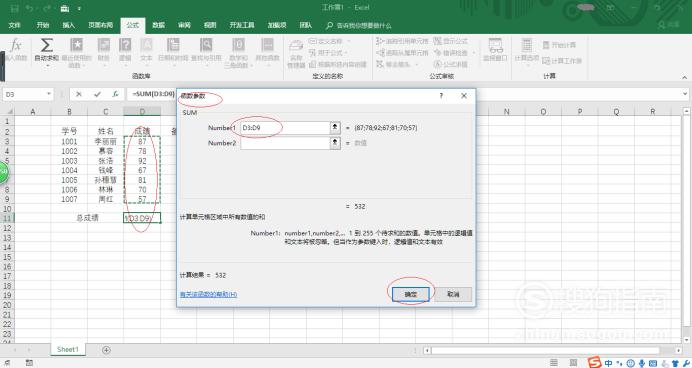Open Recently Used functions star icon
The width and height of the screenshot is (692, 368).
point(76,45)
